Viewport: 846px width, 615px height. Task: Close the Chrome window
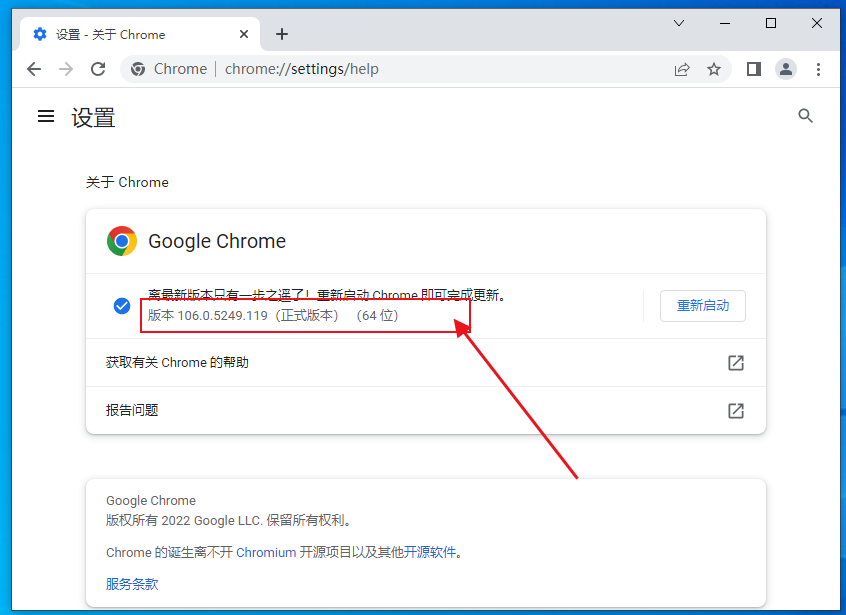tap(817, 23)
